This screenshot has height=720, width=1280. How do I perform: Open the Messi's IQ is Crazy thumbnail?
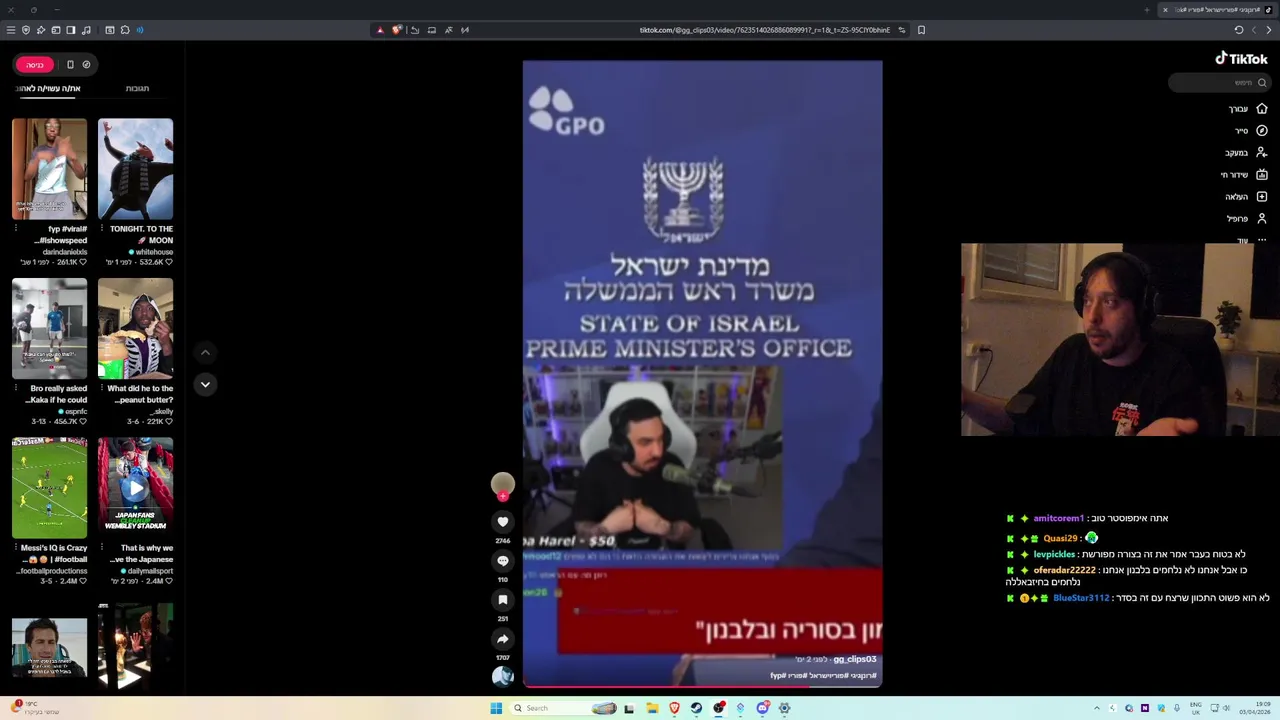click(49, 487)
